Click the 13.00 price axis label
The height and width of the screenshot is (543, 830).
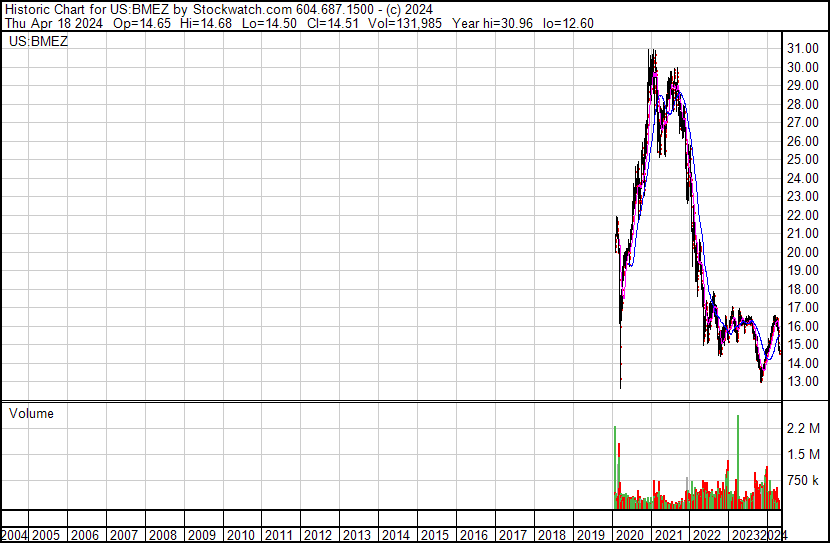coord(803,382)
